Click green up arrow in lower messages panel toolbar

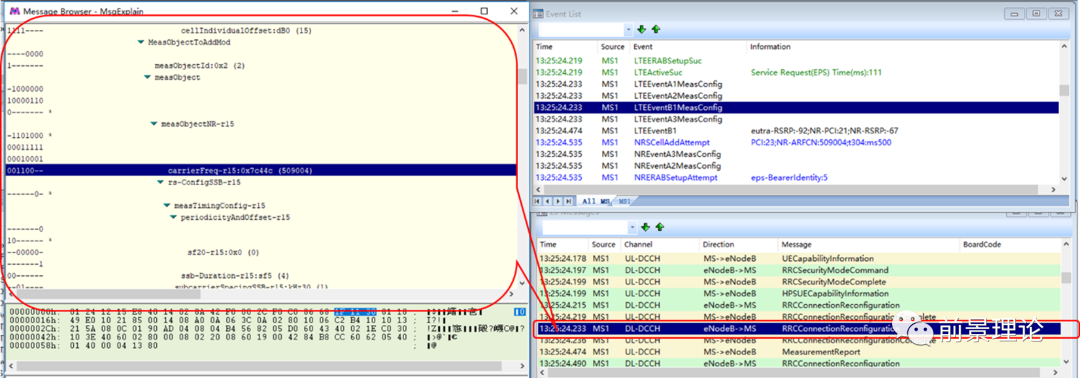[x=659, y=227]
